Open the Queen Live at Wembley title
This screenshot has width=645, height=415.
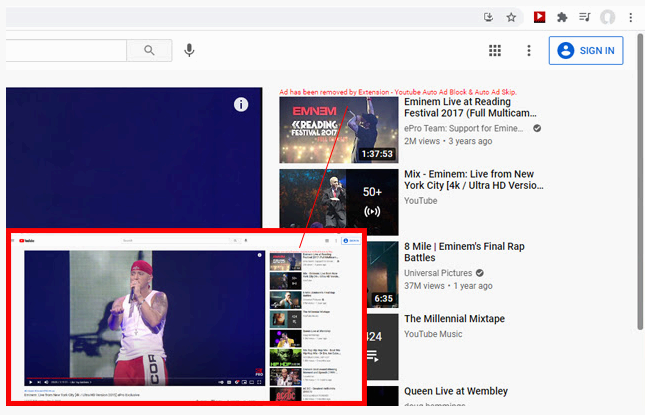coord(456,391)
